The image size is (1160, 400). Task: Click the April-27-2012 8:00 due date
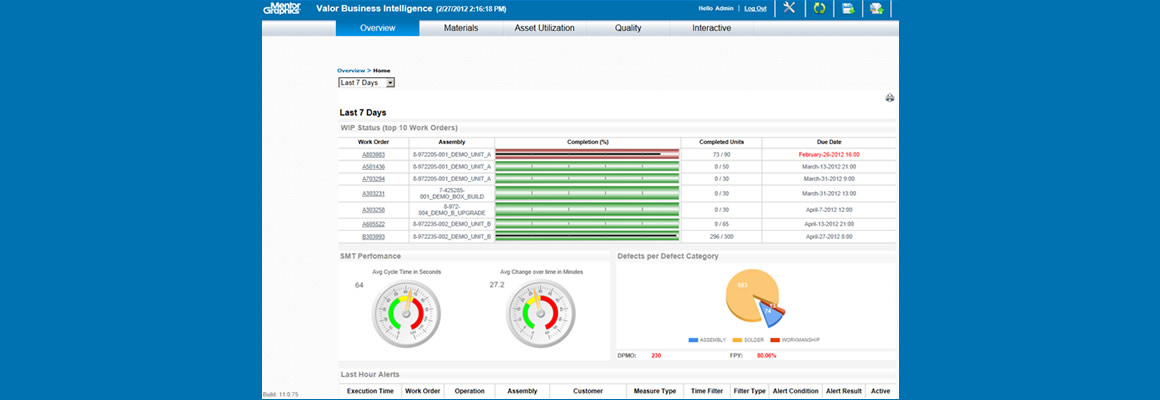pyautogui.click(x=829, y=237)
